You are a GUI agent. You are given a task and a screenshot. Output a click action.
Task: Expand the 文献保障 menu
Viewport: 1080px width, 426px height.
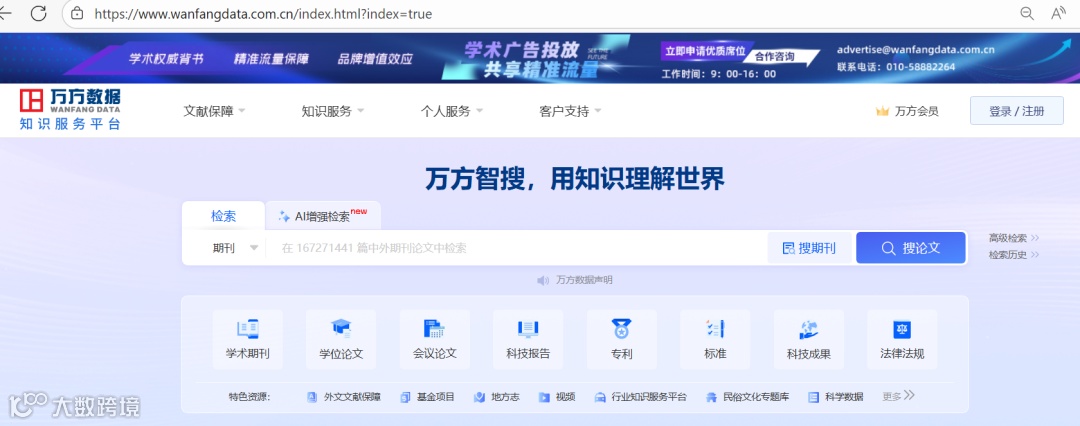point(214,111)
